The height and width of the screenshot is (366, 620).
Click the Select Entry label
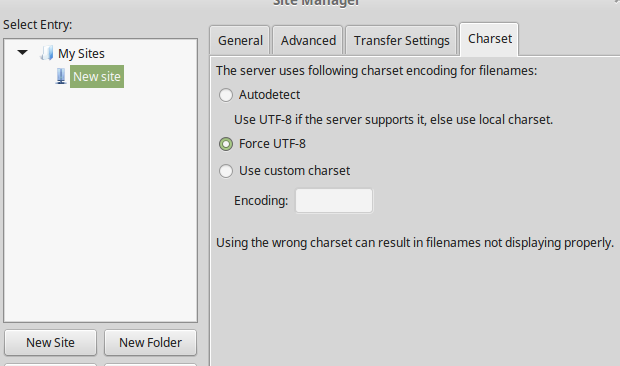38,25
